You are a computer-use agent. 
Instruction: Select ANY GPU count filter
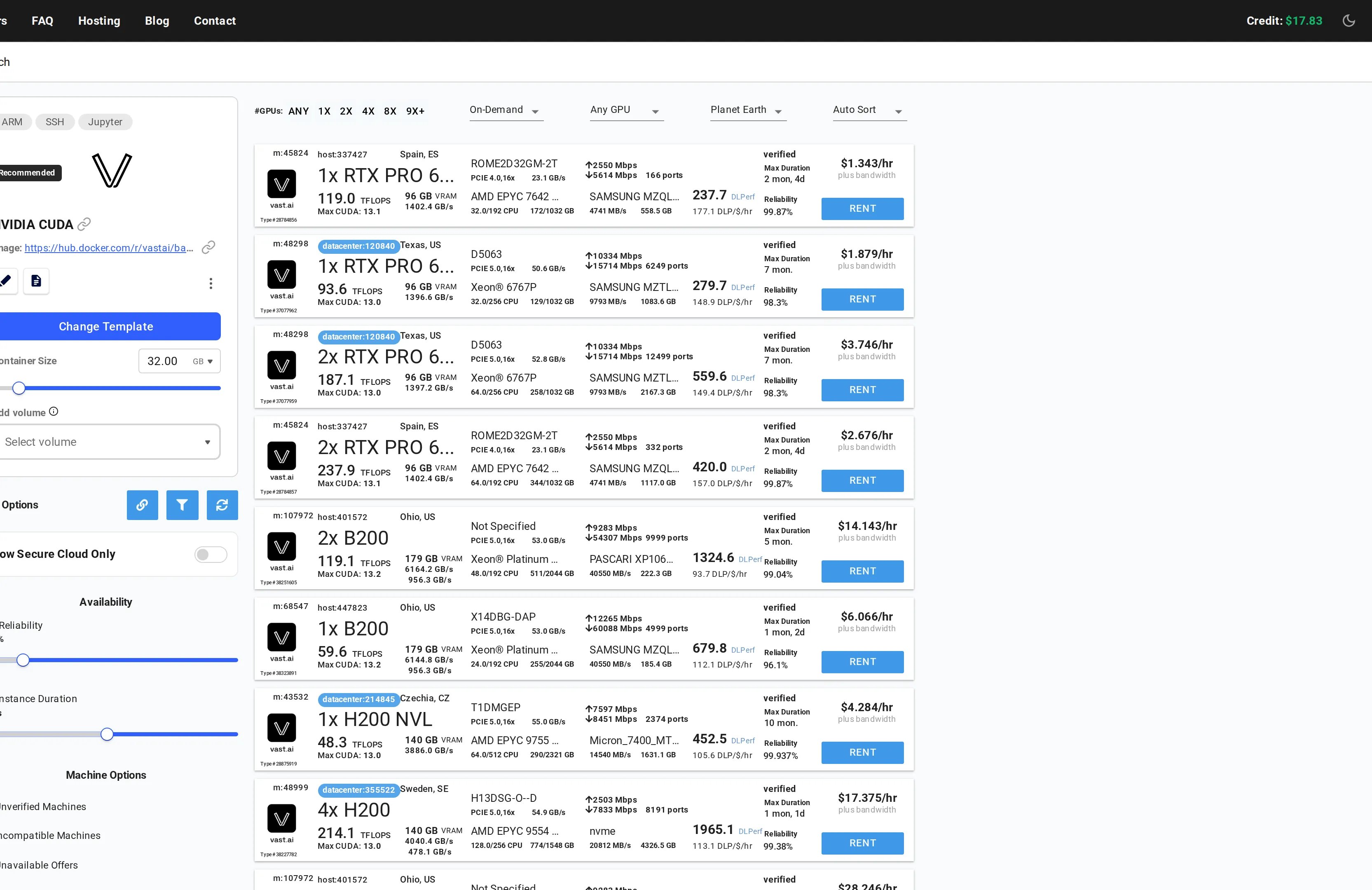click(299, 111)
